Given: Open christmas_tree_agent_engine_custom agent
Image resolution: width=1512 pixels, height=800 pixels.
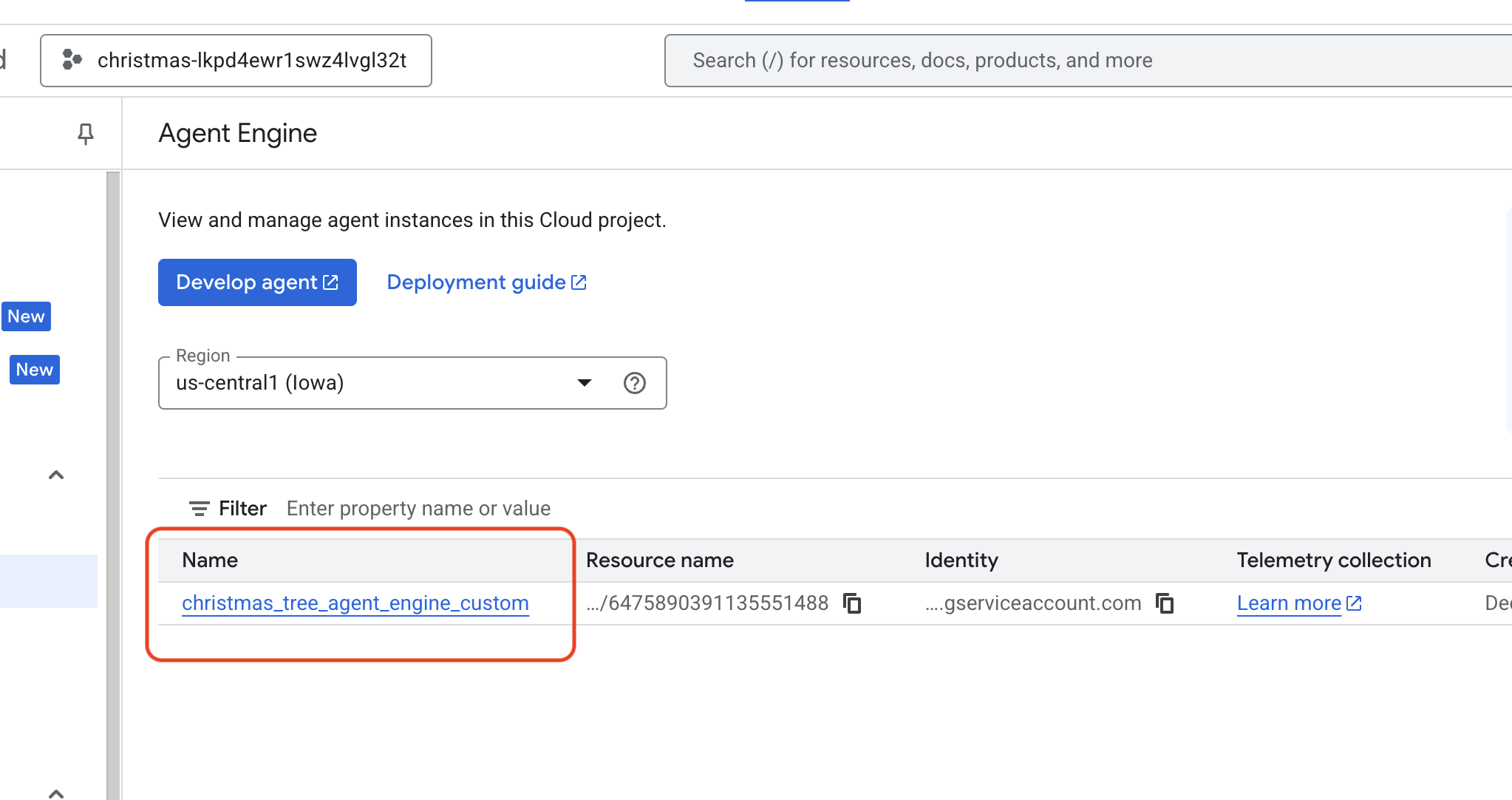Looking at the screenshot, I should (355, 603).
